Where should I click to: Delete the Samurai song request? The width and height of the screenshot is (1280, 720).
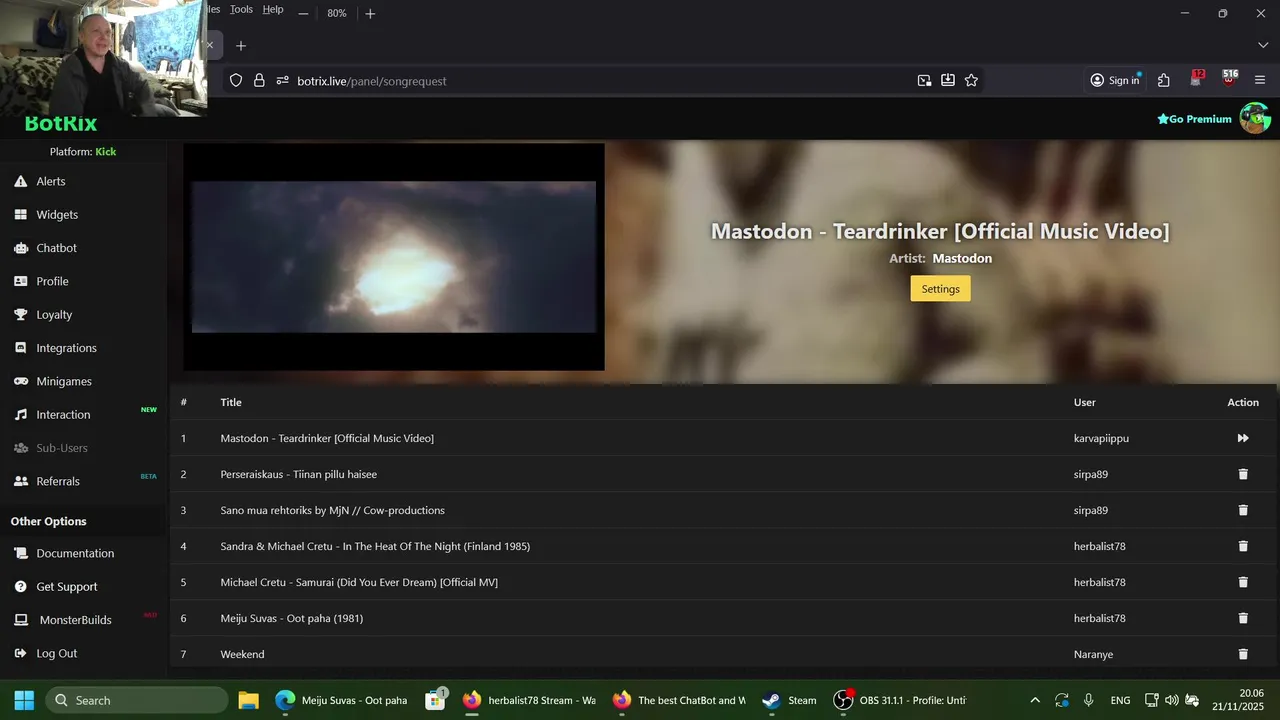[x=1243, y=582]
